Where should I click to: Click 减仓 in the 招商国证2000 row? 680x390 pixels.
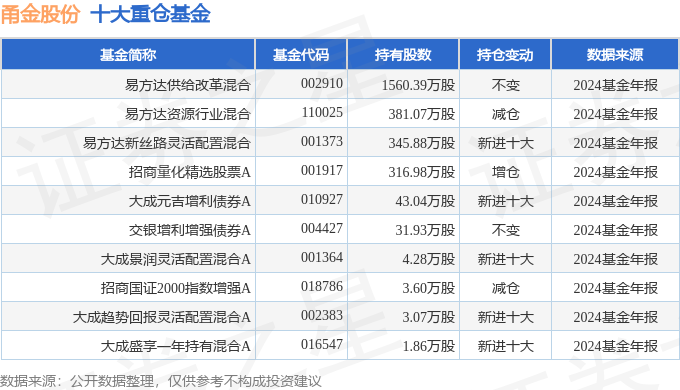click(505, 288)
